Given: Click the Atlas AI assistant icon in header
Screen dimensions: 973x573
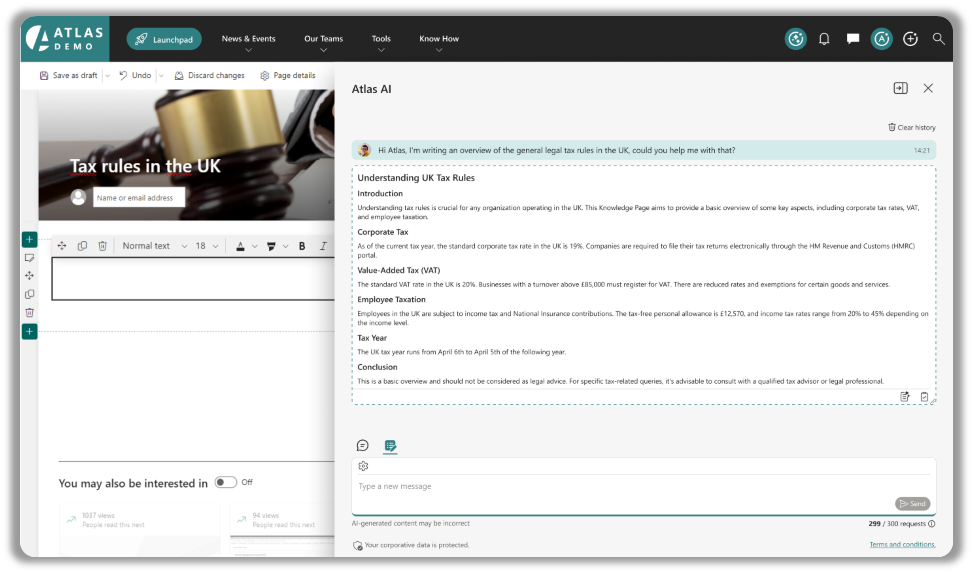Looking at the screenshot, I should [796, 39].
